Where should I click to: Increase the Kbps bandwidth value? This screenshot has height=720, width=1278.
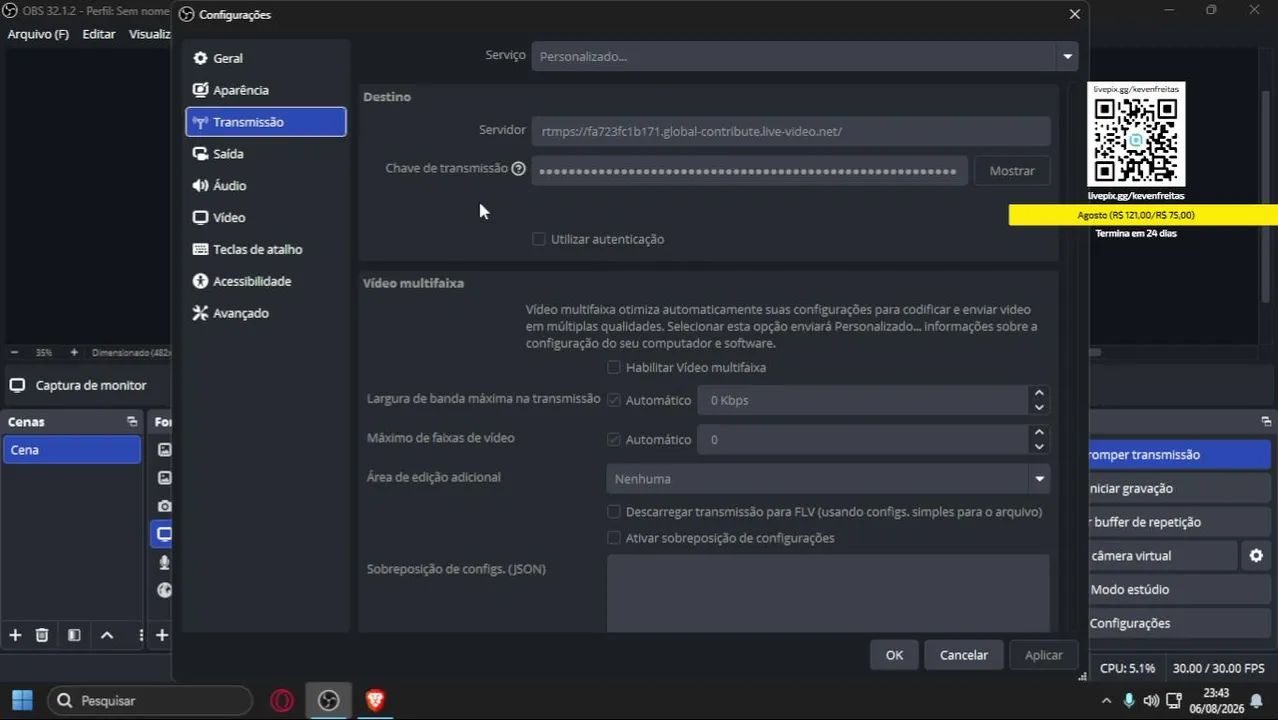1039,393
